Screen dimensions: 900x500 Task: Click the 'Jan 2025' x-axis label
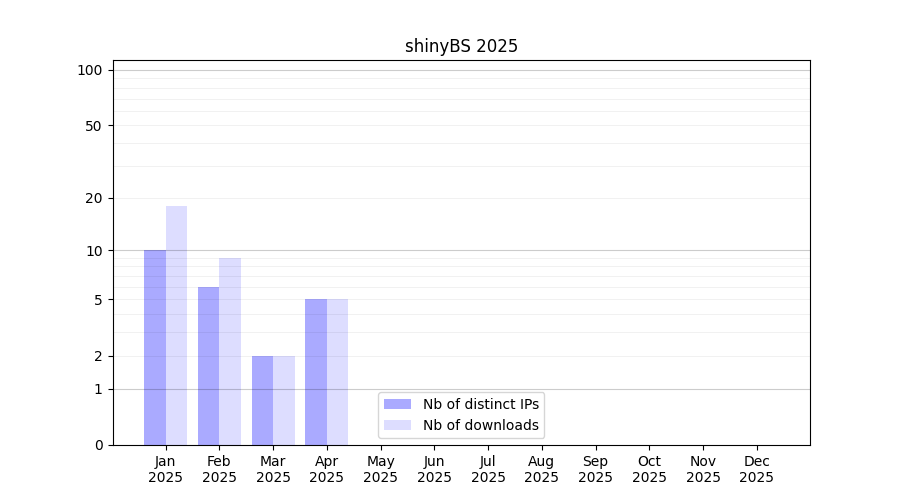(166, 469)
